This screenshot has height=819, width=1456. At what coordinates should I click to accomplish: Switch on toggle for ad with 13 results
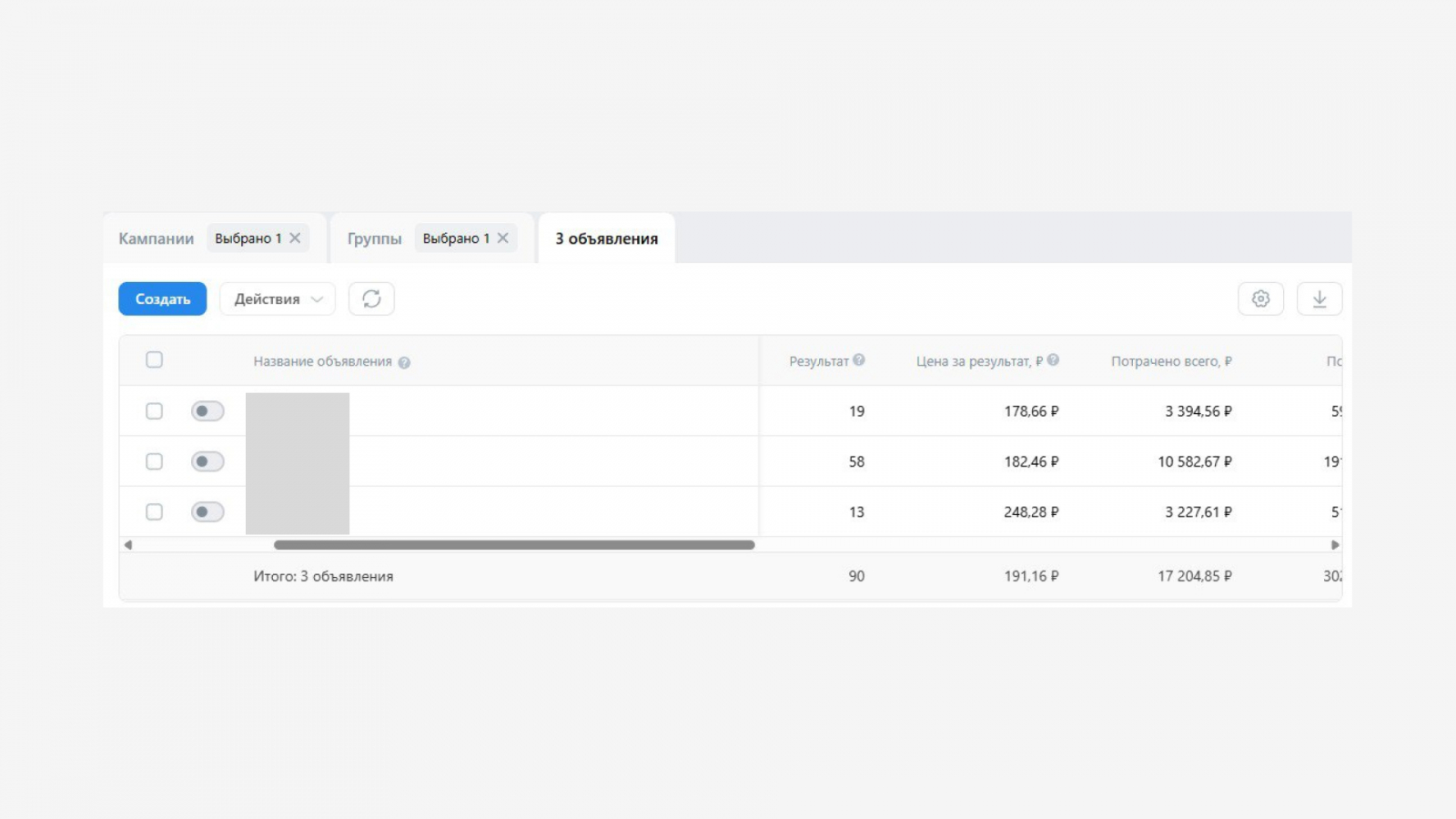click(x=207, y=511)
